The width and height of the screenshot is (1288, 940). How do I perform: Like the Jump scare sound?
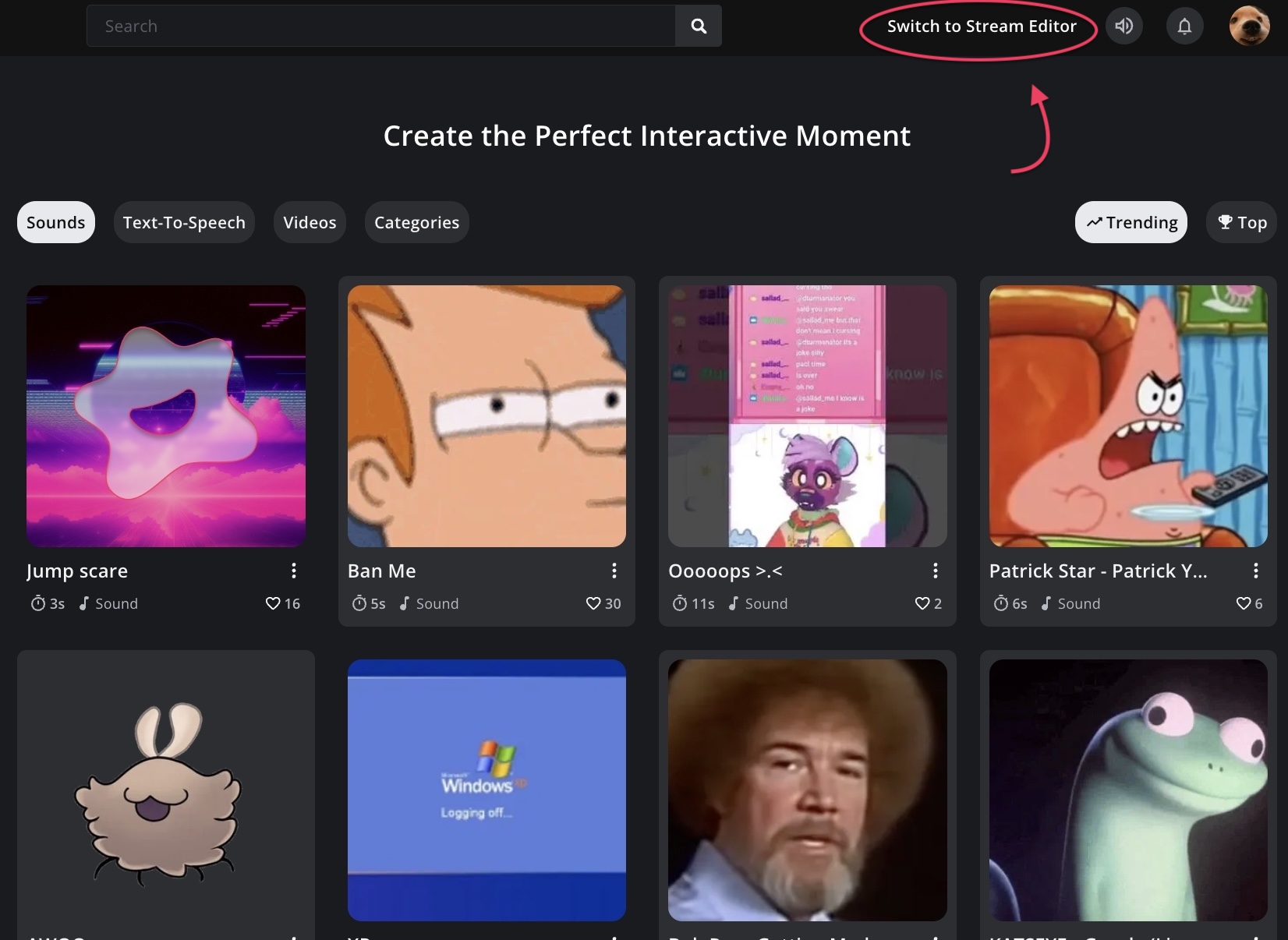273,603
